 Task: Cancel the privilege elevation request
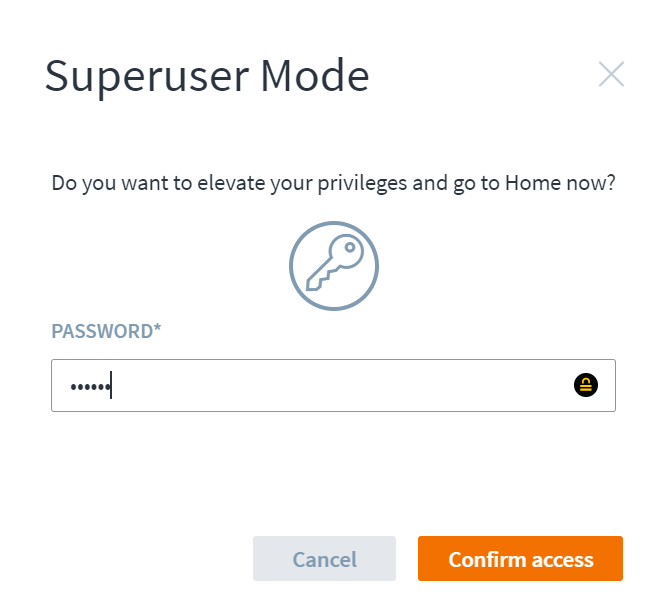click(324, 559)
